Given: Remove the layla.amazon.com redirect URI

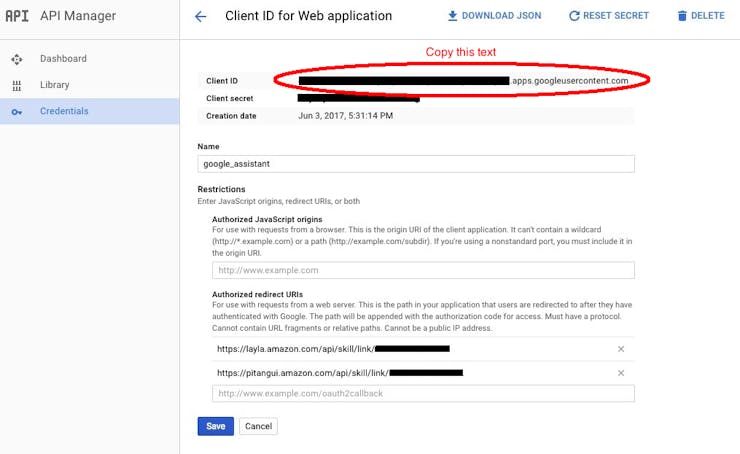Looking at the screenshot, I should (x=621, y=349).
